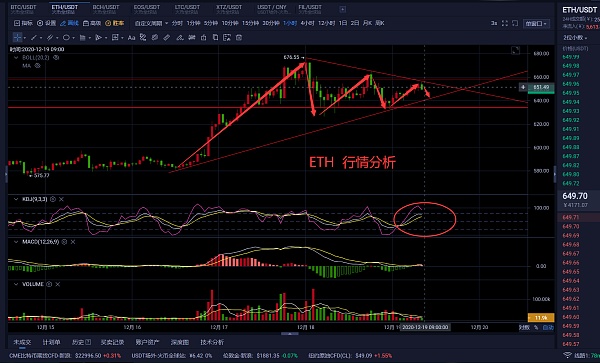Click the fullscreen chart icon

[x=505, y=23]
